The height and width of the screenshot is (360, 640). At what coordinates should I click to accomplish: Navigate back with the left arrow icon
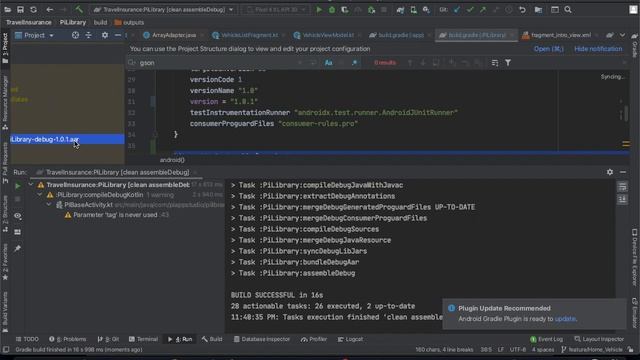(x=49, y=9)
